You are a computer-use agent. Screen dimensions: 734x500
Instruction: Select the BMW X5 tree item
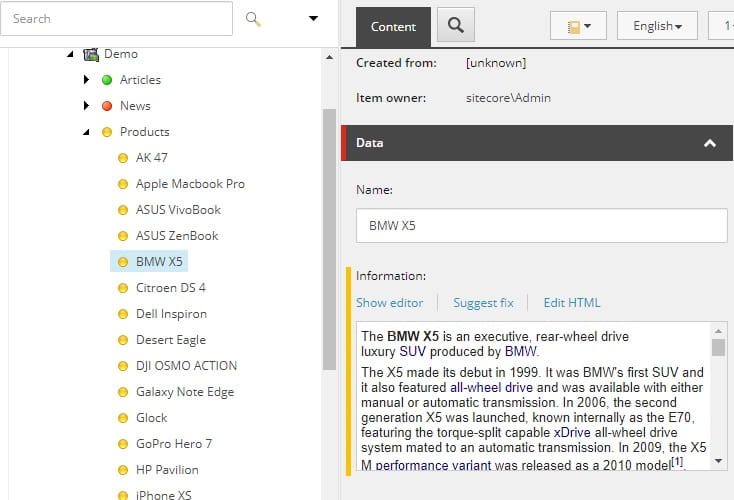point(159,262)
